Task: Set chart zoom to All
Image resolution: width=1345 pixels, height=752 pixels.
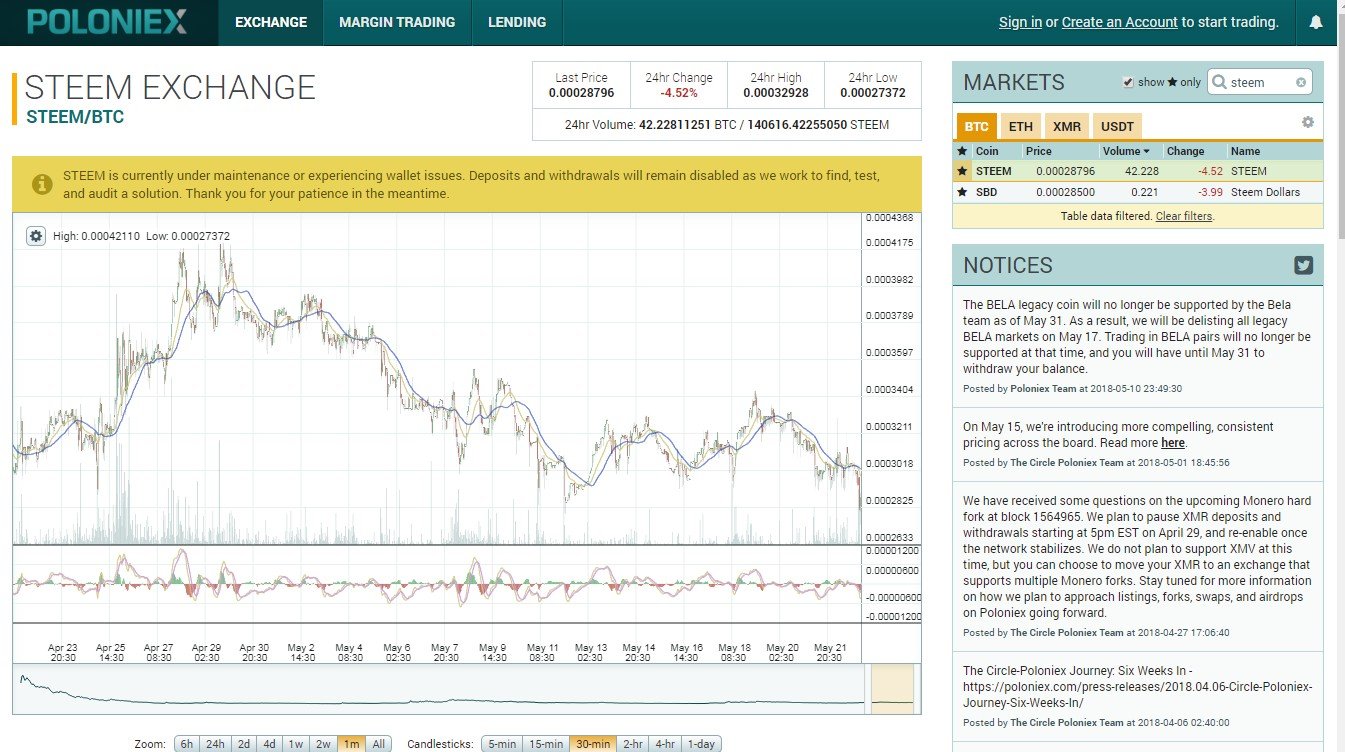Action: (x=377, y=744)
